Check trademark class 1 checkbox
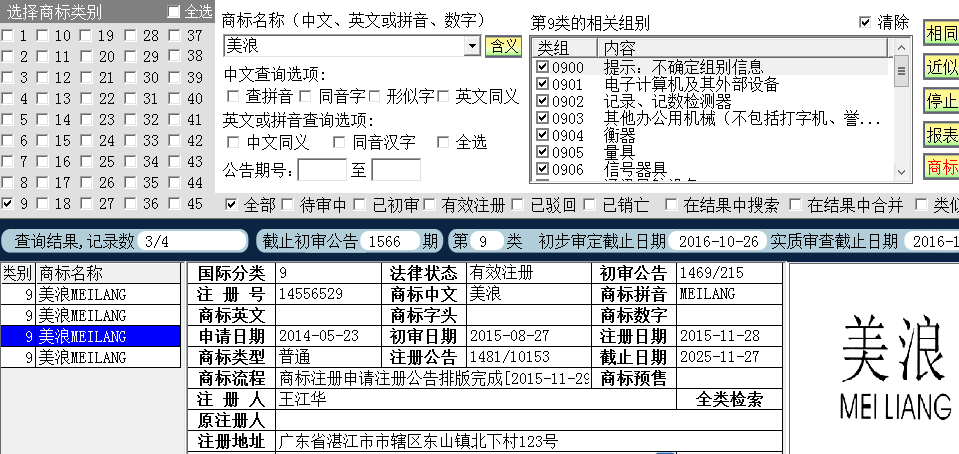 click(x=7, y=36)
